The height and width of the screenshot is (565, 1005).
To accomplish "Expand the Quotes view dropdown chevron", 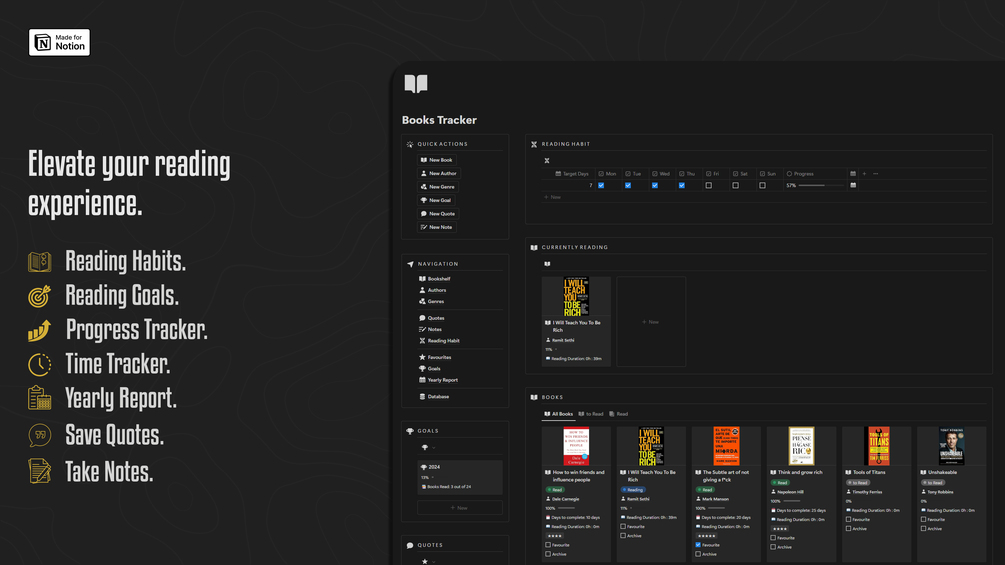I will (433, 562).
